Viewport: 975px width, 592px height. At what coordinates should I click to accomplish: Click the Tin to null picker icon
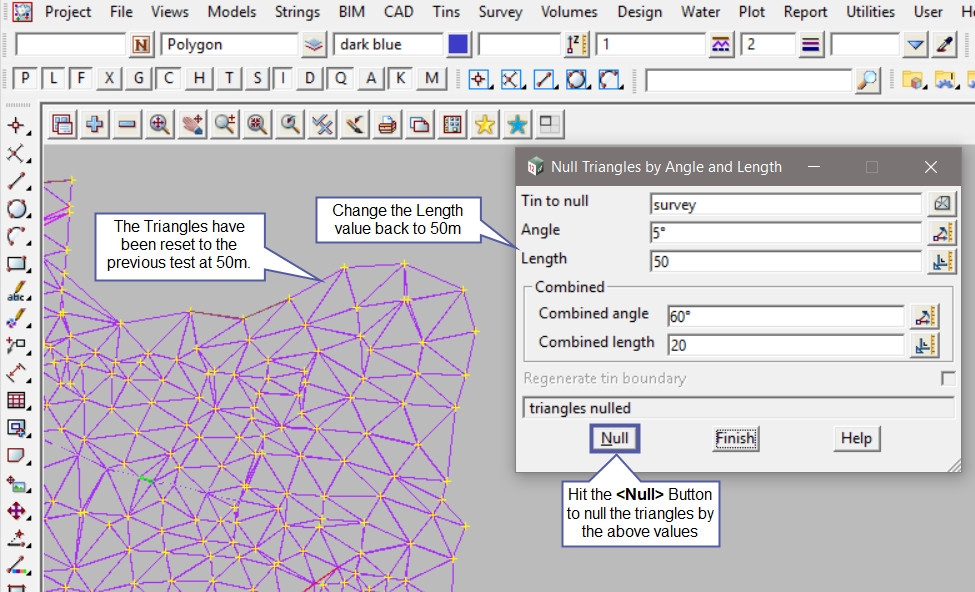coord(941,203)
